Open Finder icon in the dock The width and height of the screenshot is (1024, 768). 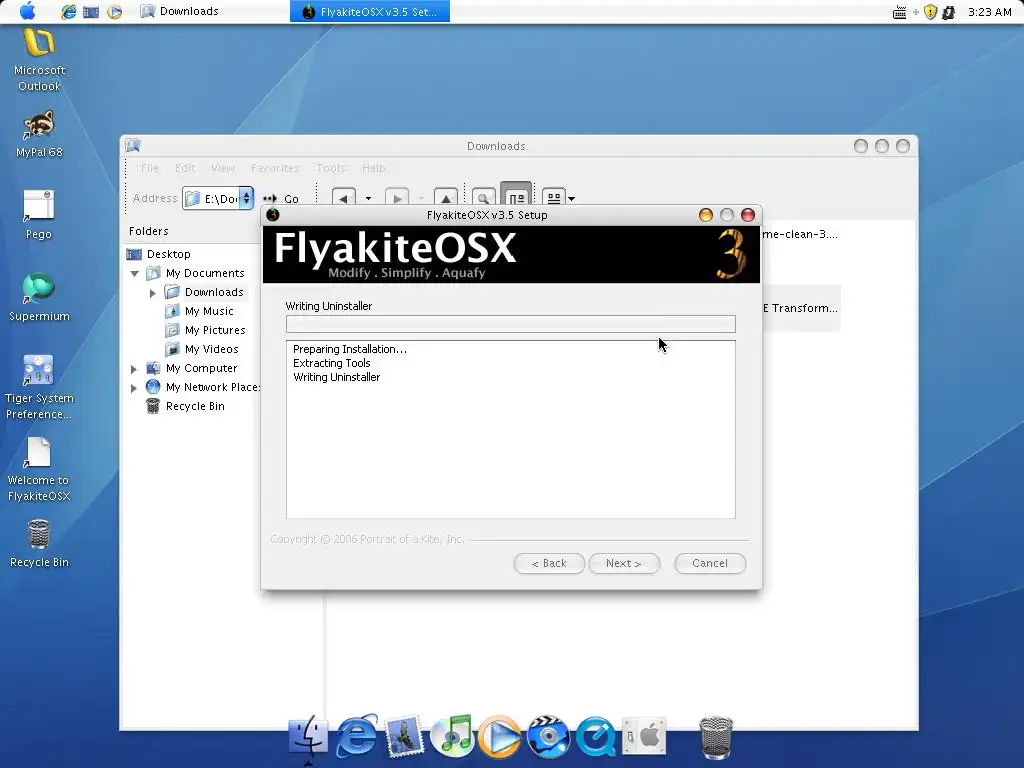(x=307, y=737)
